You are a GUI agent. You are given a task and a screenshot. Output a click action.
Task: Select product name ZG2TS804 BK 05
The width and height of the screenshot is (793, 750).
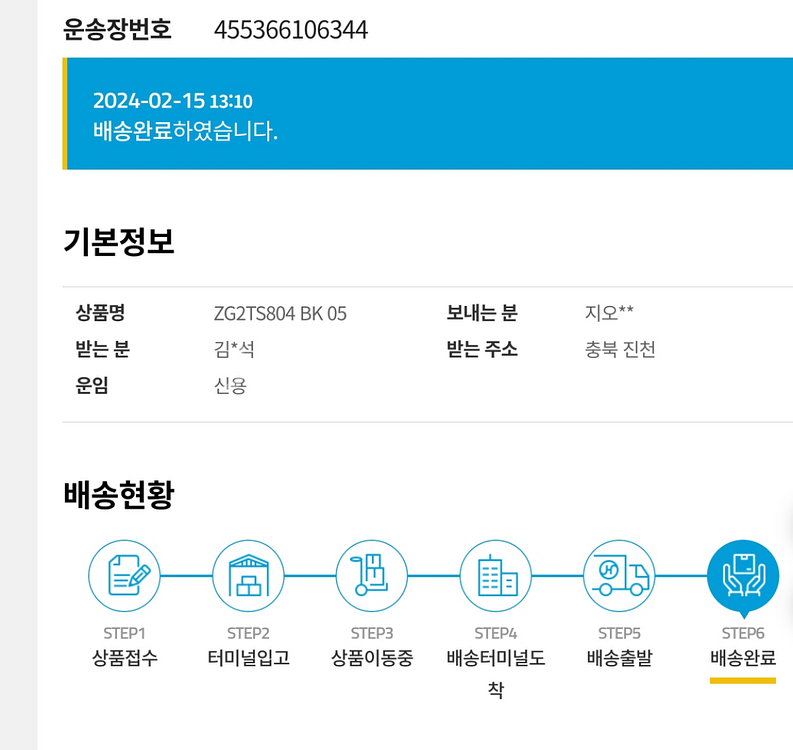[280, 314]
